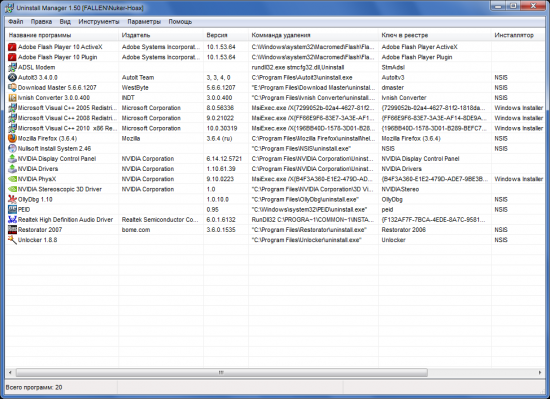The image size is (550, 399).
Task: Click the AutoIt3 3.4.0.0 icon
Action: tap(12, 77)
